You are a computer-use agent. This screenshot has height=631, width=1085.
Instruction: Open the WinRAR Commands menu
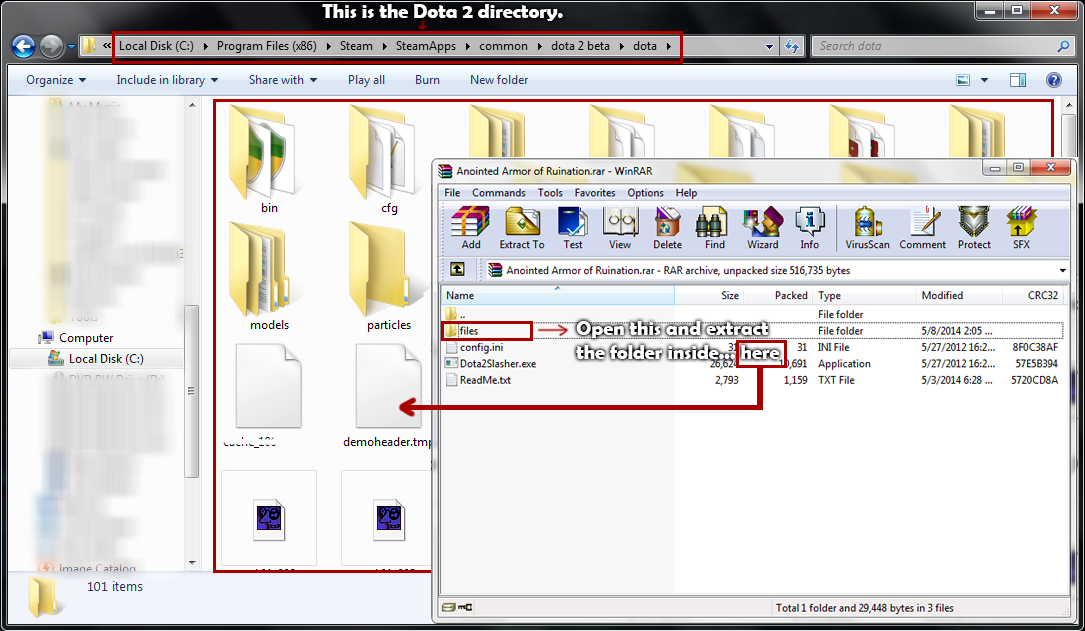tap(498, 193)
